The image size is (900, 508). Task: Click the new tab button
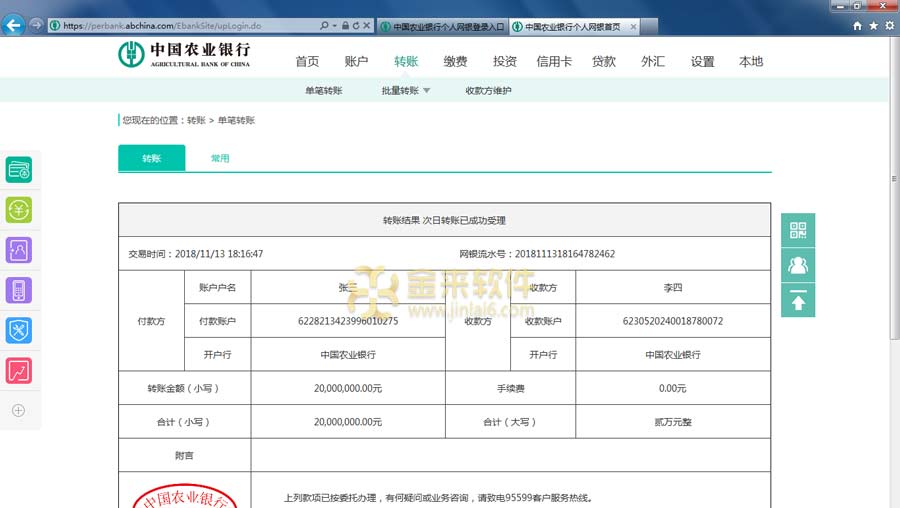tap(649, 26)
